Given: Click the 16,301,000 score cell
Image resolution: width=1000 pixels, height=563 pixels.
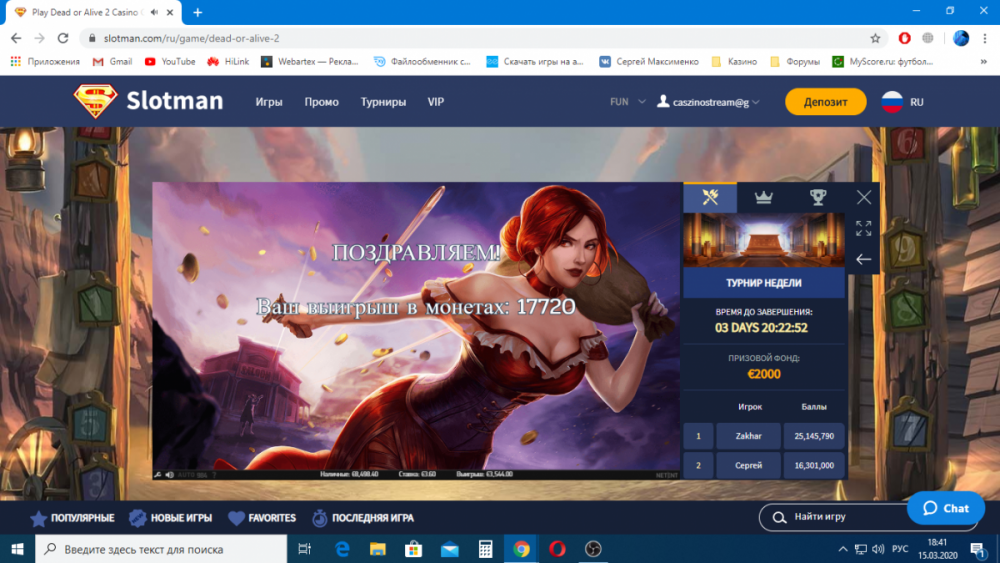Looking at the screenshot, I should click(814, 465).
